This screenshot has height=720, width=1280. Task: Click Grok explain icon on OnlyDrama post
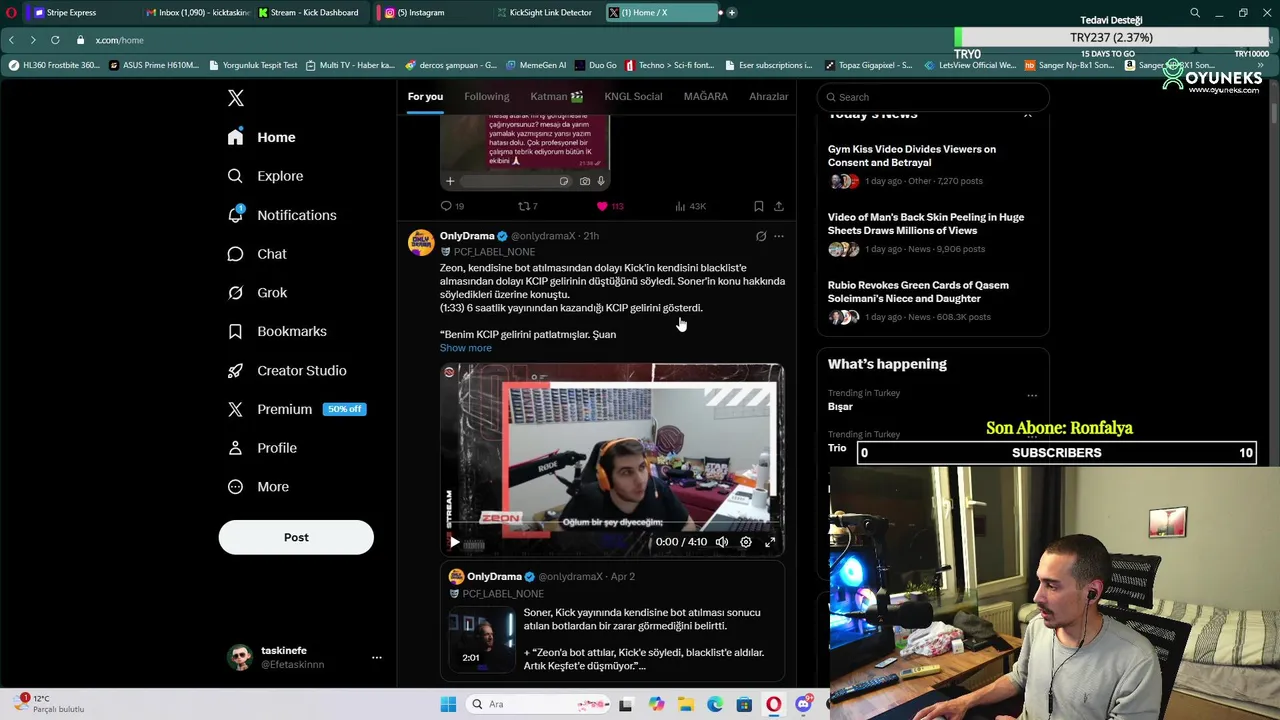click(x=761, y=236)
